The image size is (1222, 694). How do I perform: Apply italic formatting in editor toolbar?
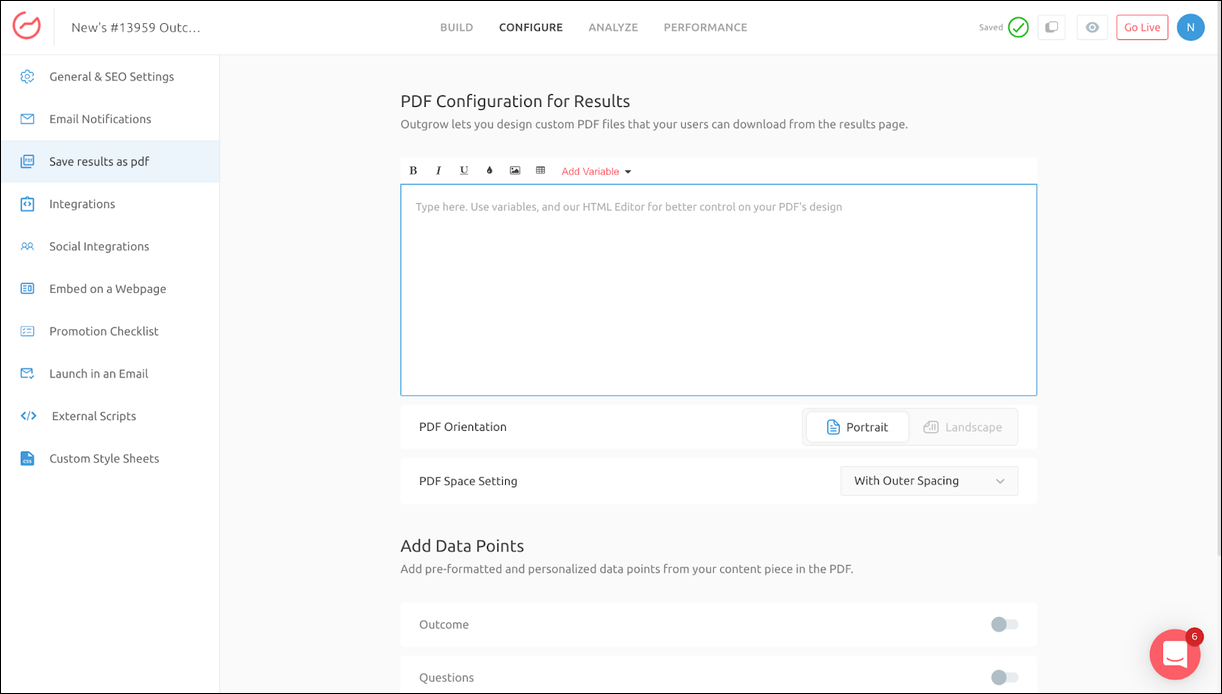[438, 171]
